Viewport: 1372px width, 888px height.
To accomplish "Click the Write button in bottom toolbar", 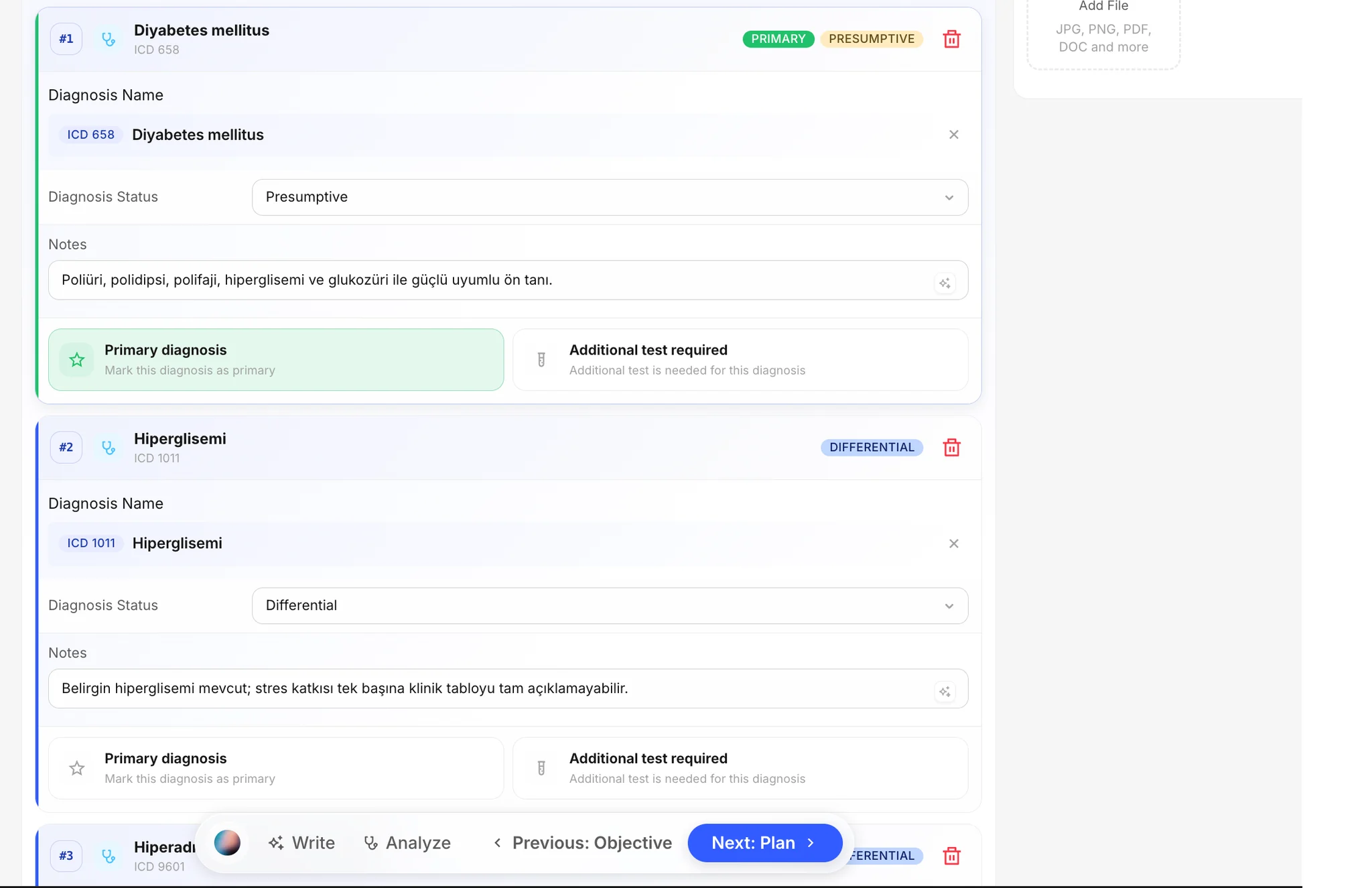I will [301, 842].
